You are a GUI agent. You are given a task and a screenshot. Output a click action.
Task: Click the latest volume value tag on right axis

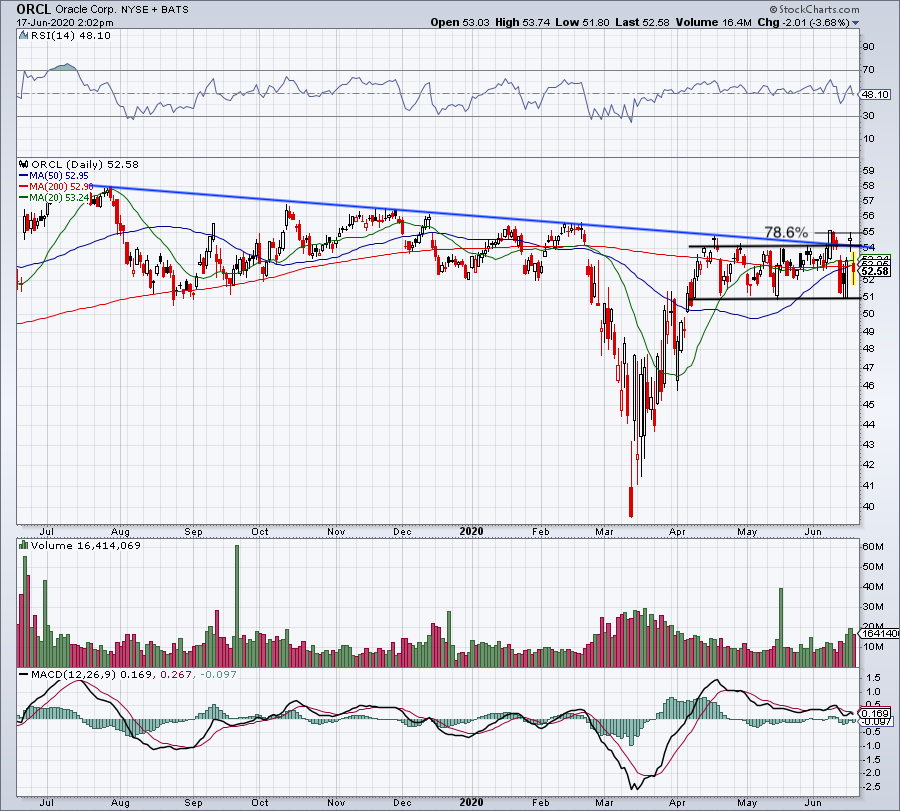878,633
